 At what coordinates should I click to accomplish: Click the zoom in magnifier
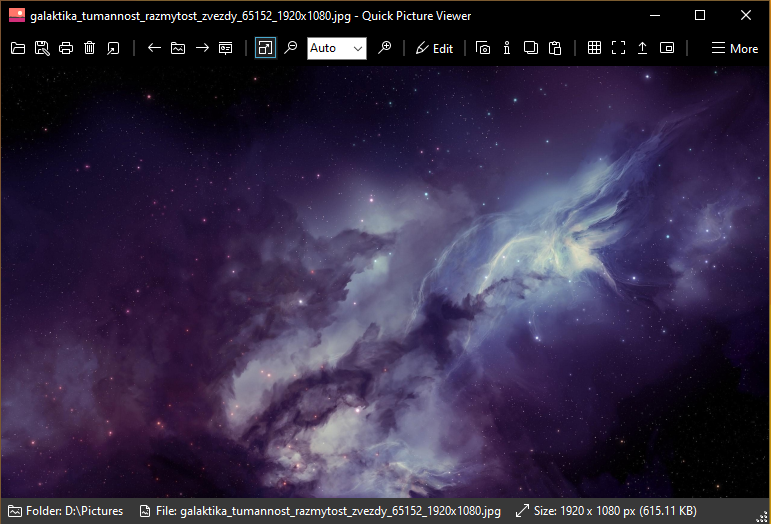(x=385, y=48)
